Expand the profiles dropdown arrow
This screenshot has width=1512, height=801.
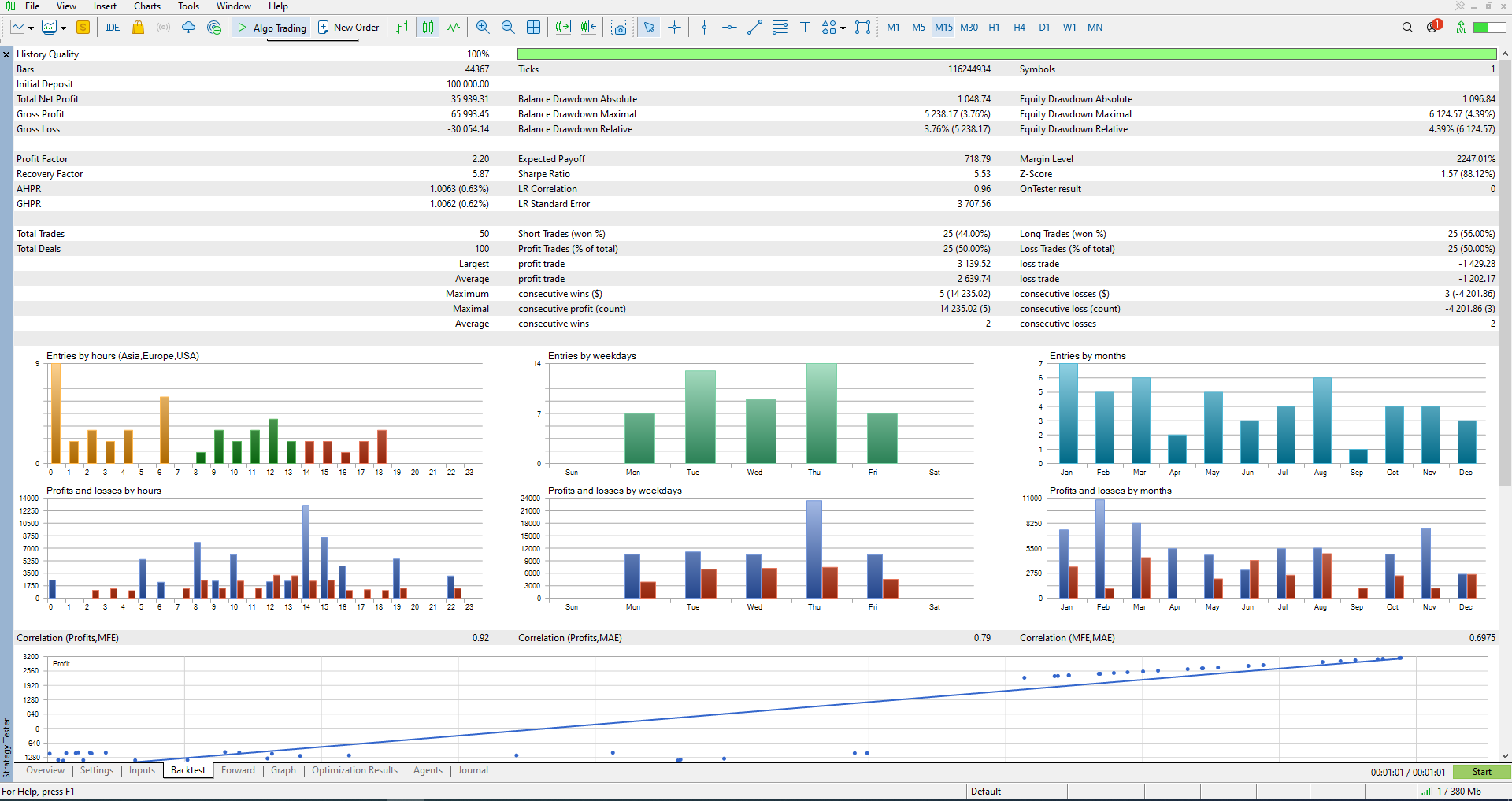(x=63, y=28)
